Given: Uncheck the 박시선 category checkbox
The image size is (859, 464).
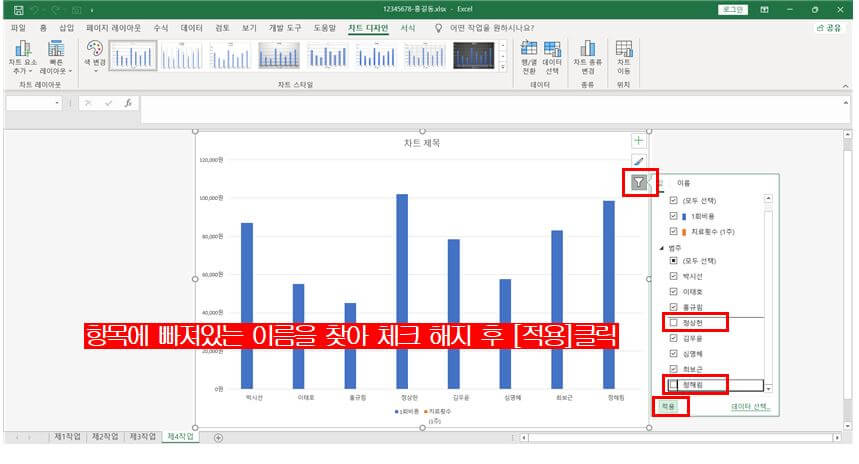Looking at the screenshot, I should 673,276.
